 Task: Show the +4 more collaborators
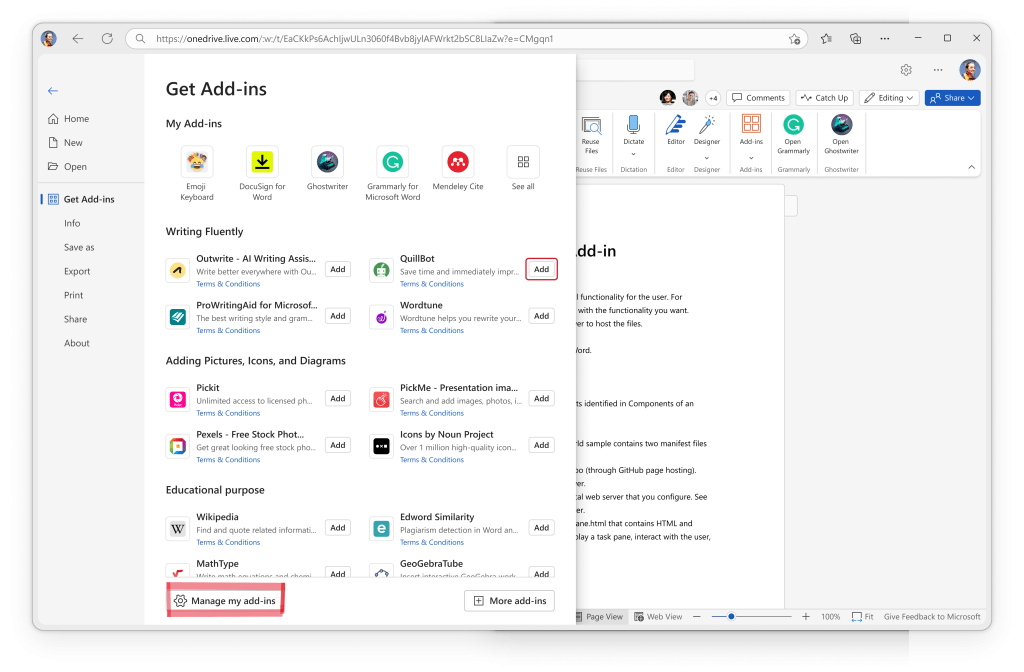coord(713,98)
